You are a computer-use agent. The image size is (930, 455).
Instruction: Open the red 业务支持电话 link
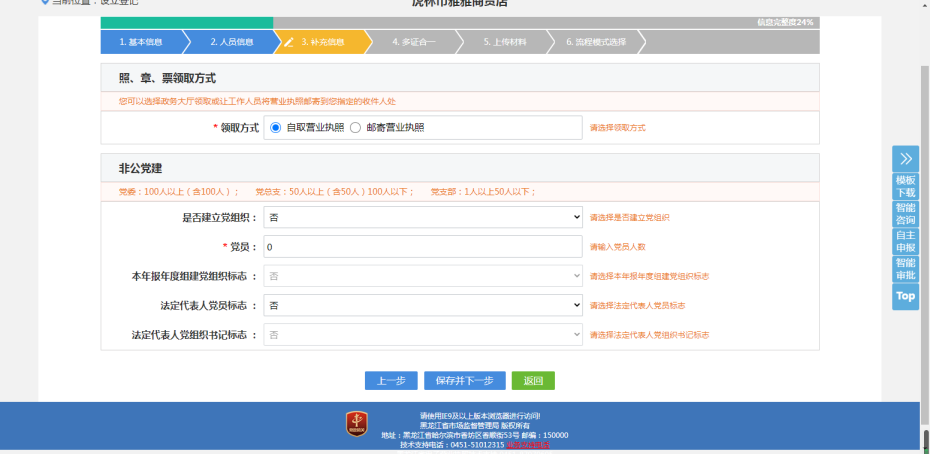coord(527,444)
